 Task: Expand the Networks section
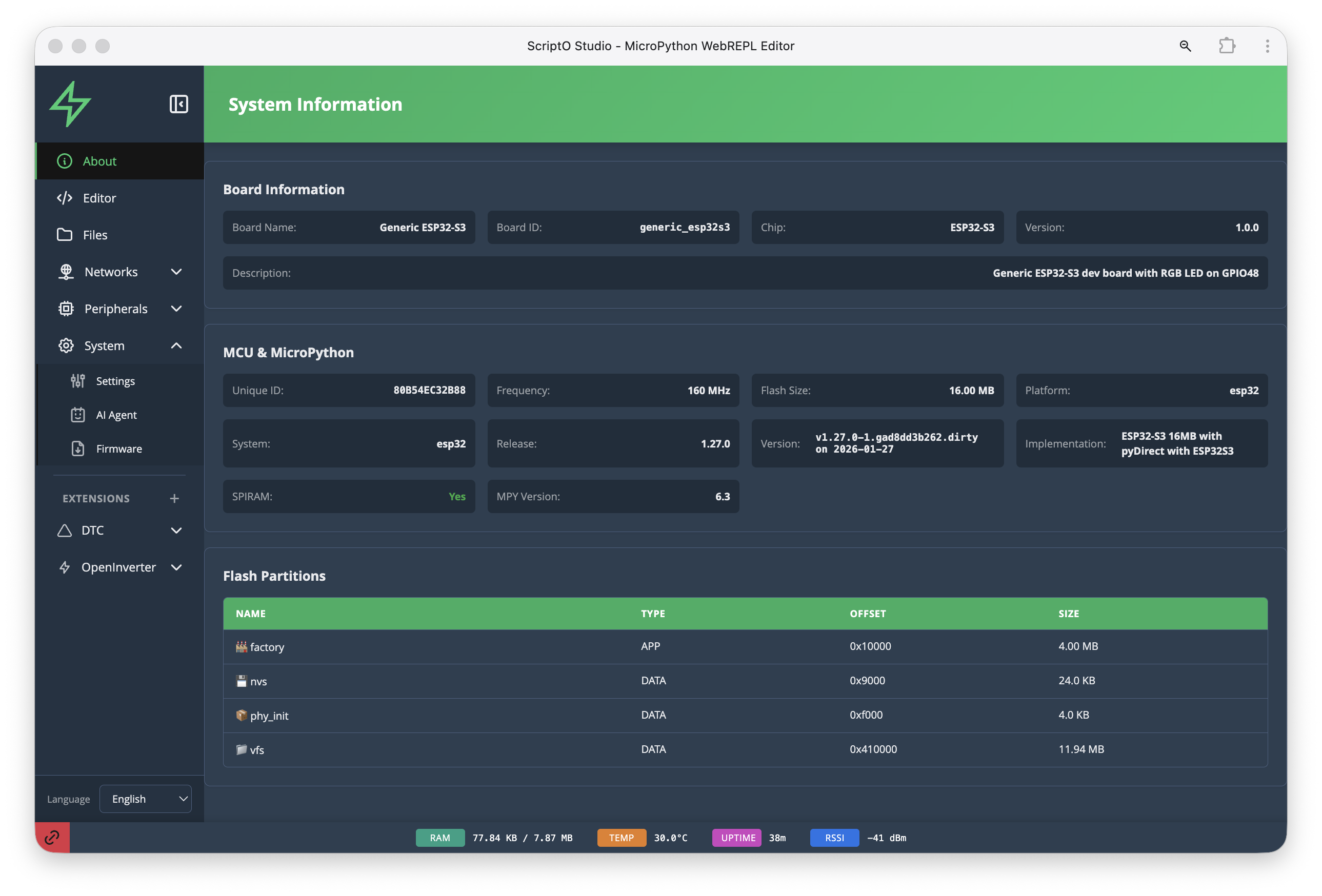tap(176, 271)
